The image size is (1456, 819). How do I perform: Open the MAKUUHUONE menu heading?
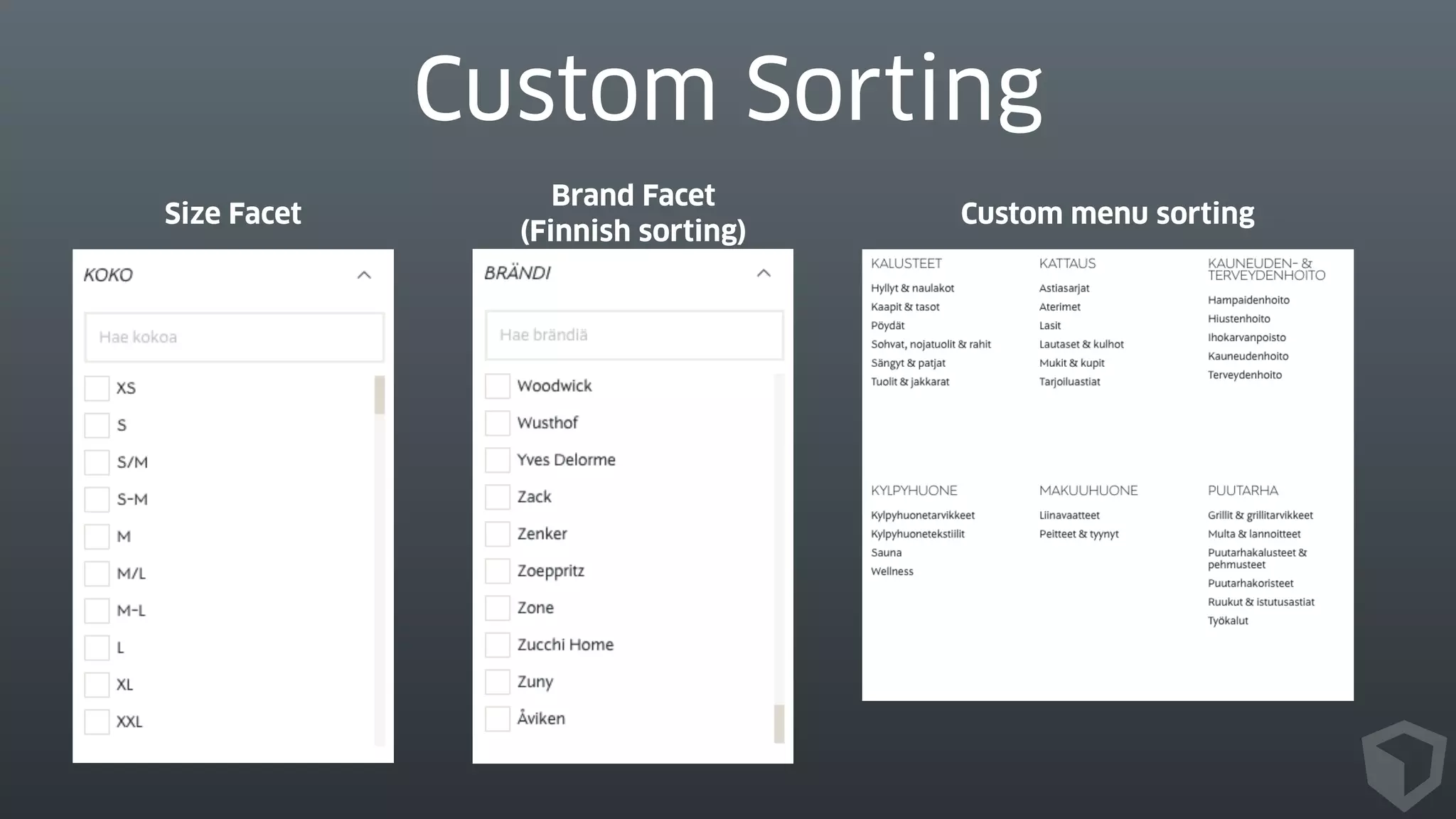pos(1088,491)
